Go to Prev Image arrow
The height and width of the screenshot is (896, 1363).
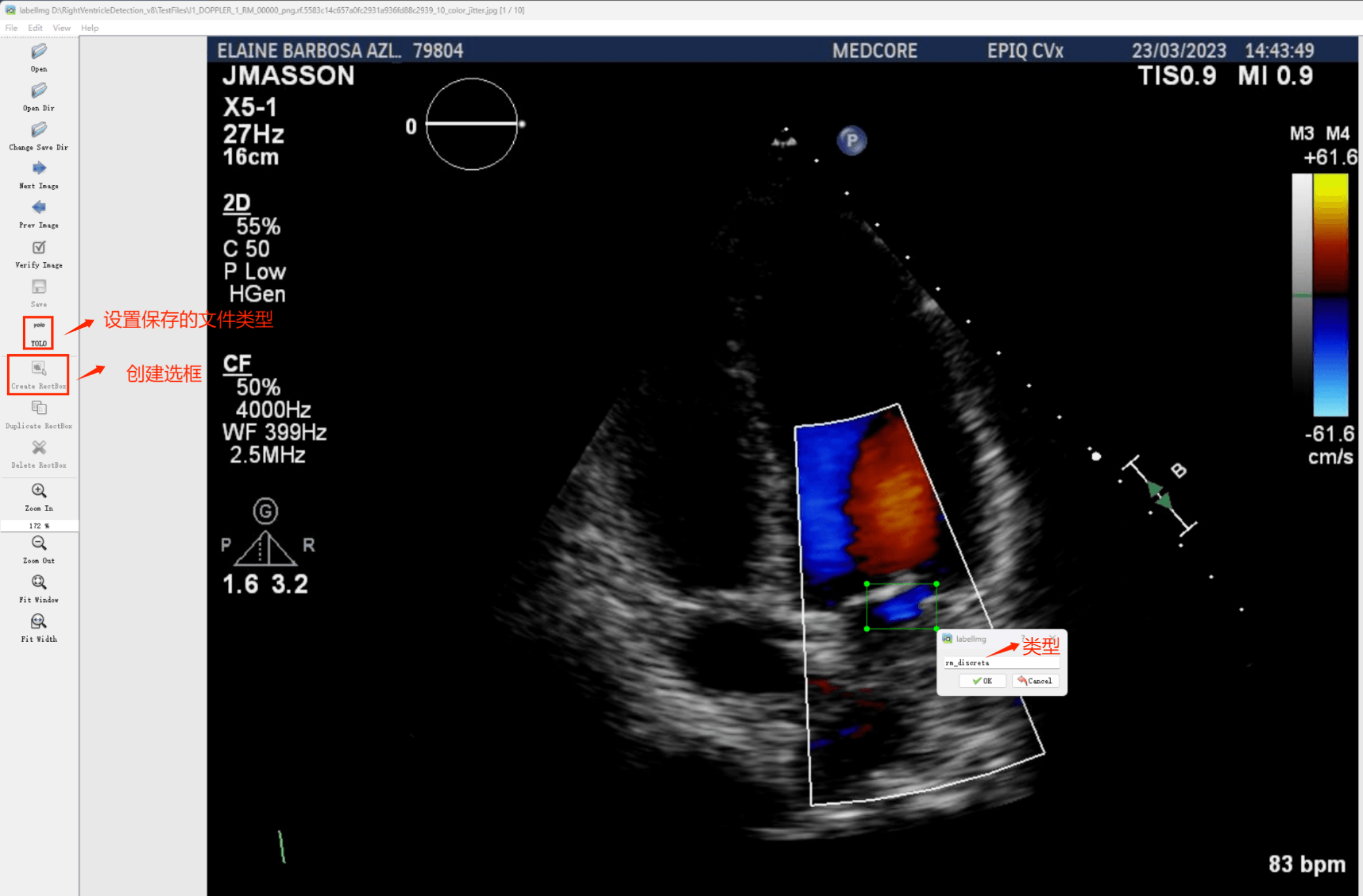pyautogui.click(x=39, y=208)
